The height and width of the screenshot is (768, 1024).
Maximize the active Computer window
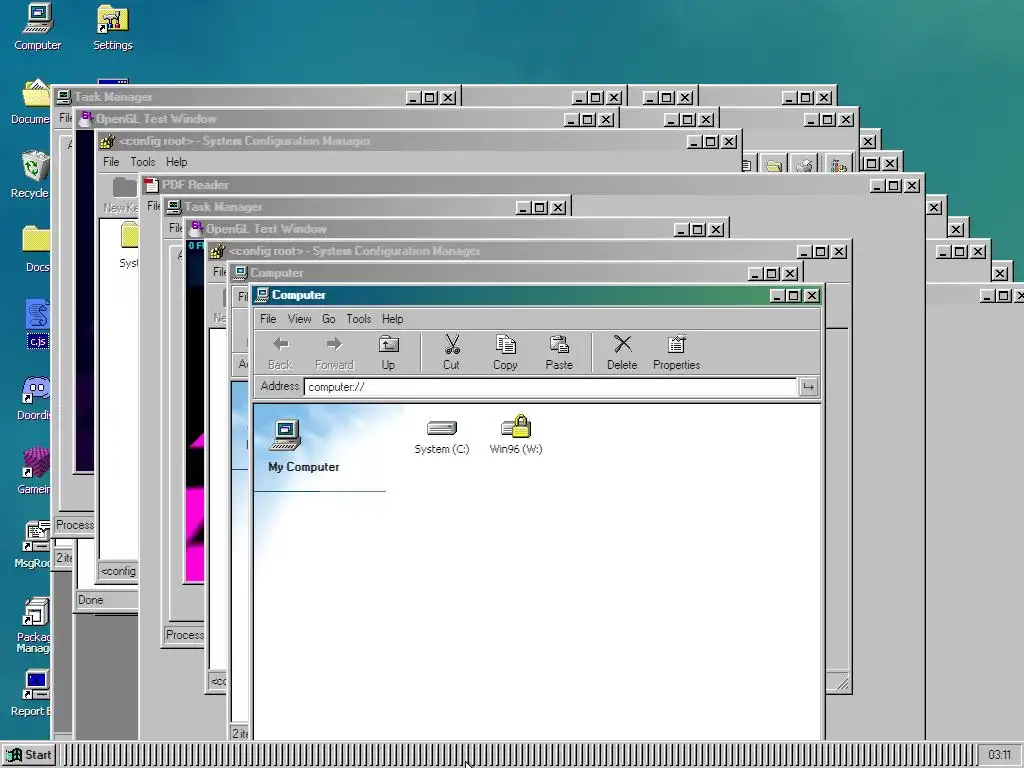793,296
